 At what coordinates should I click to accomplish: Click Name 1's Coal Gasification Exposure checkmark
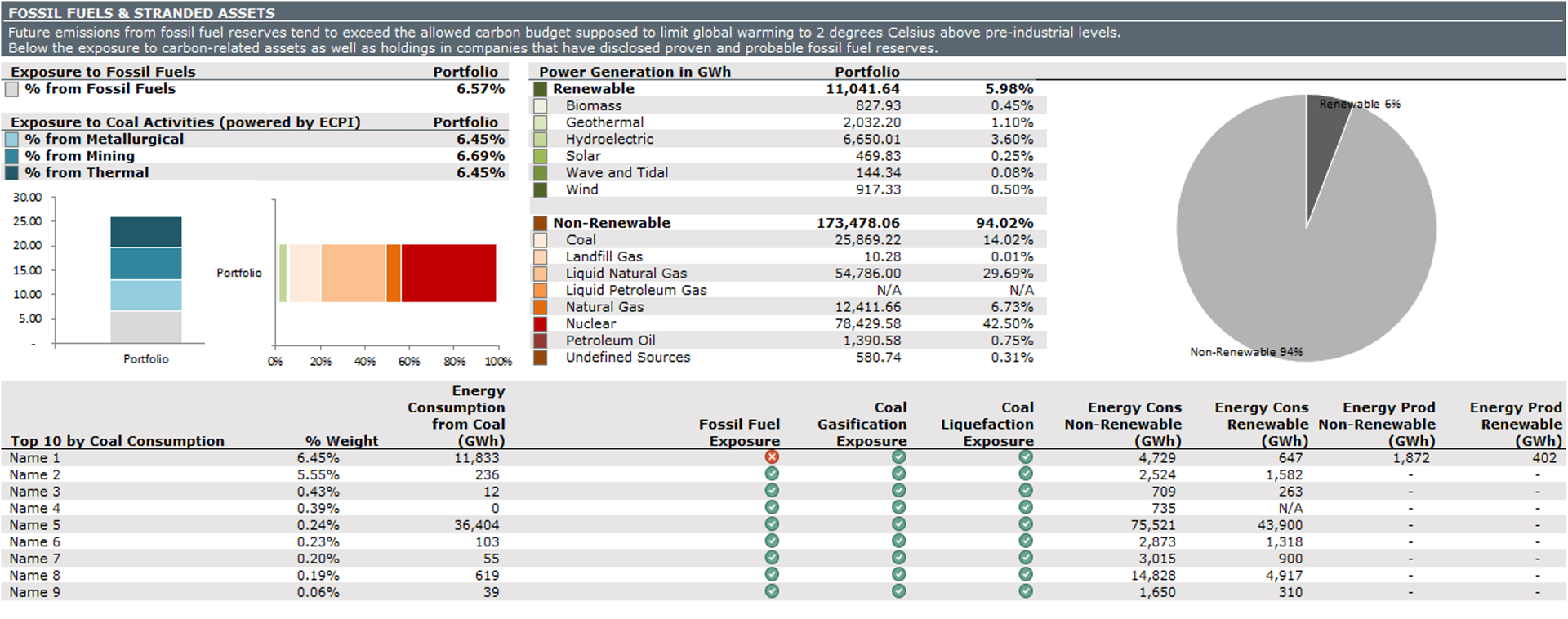pyautogui.click(x=898, y=457)
